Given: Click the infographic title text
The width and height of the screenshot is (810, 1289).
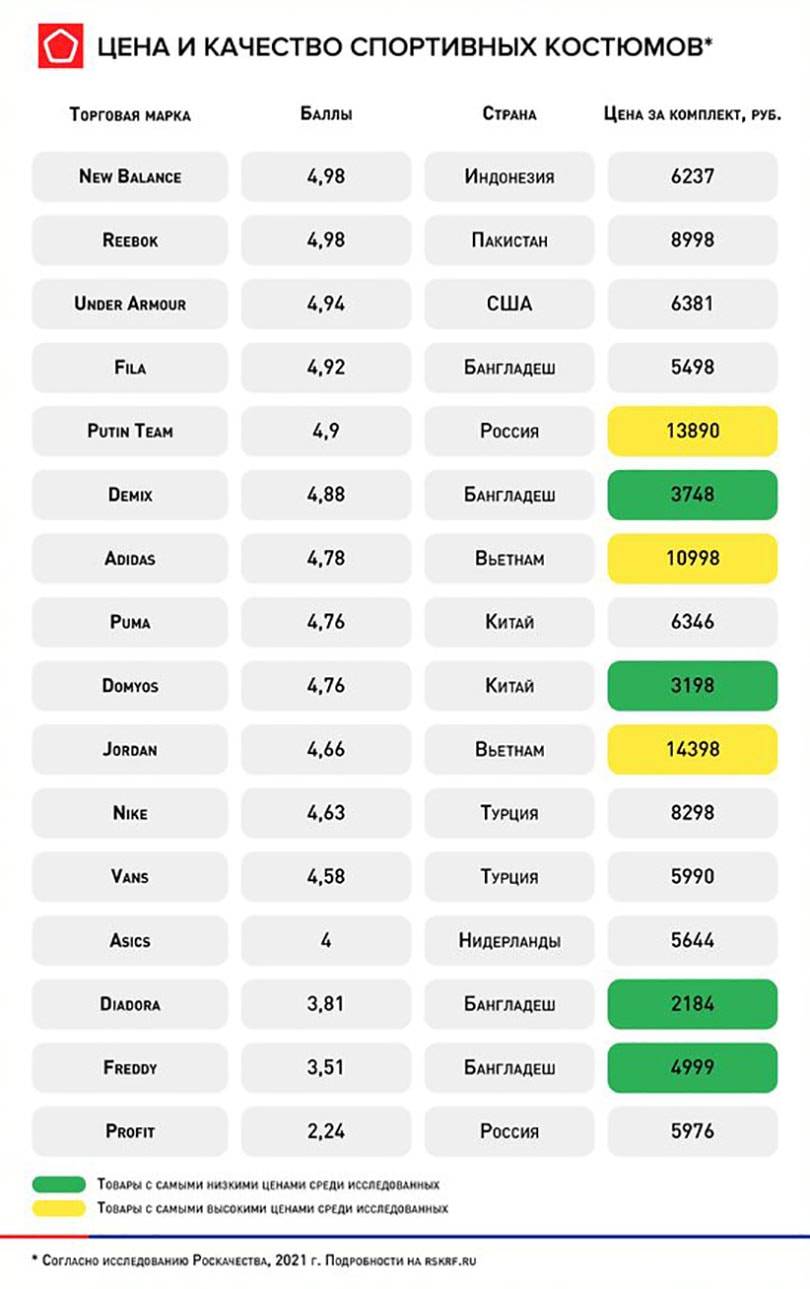Looking at the screenshot, I should coord(405,46).
